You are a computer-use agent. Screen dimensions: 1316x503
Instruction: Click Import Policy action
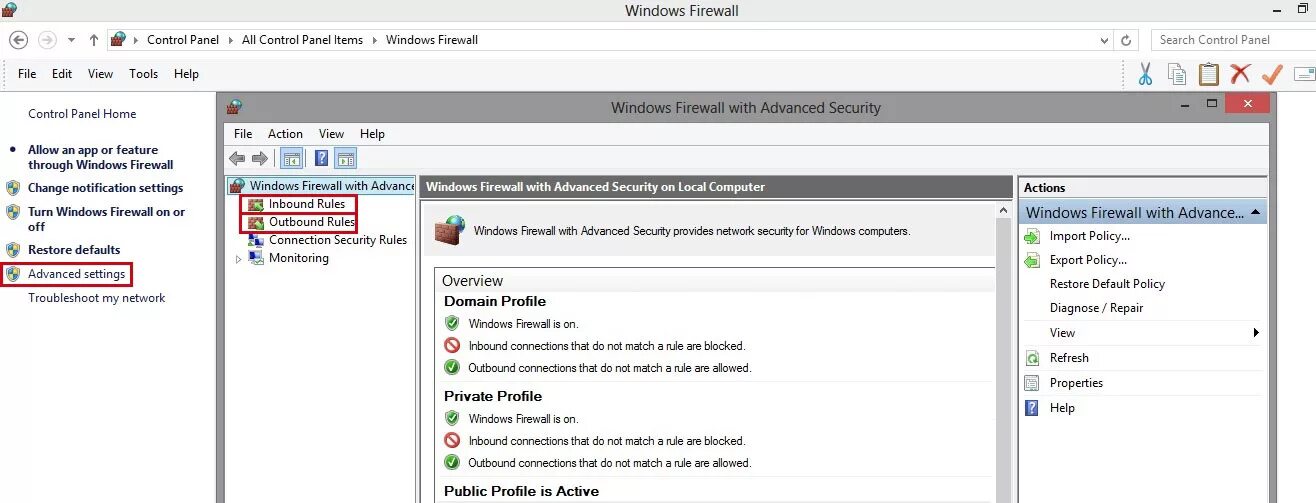click(x=1089, y=236)
